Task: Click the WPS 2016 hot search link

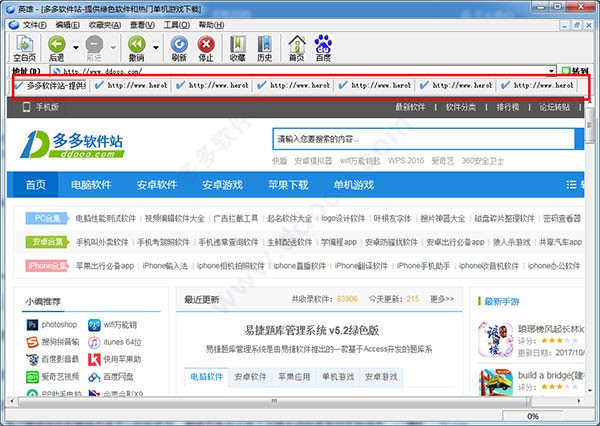Action: click(x=406, y=161)
